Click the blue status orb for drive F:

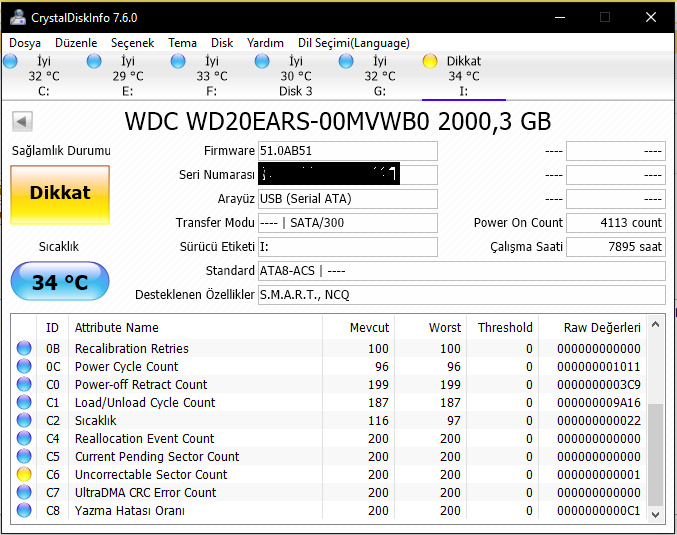coord(178,61)
